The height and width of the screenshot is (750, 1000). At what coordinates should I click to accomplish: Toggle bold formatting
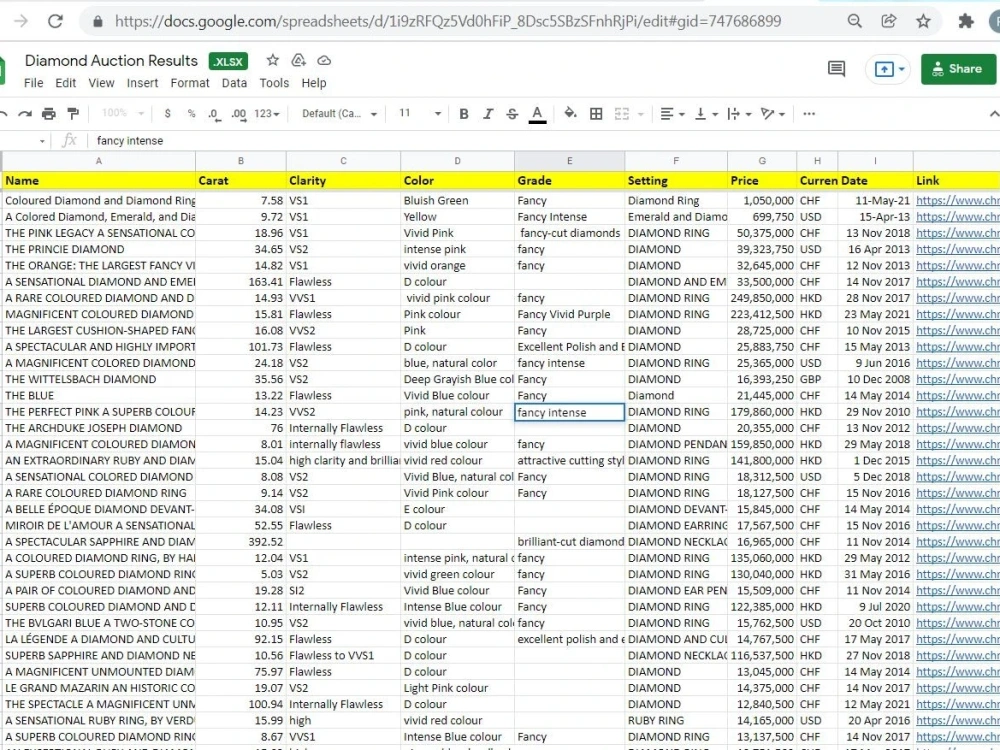[464, 114]
